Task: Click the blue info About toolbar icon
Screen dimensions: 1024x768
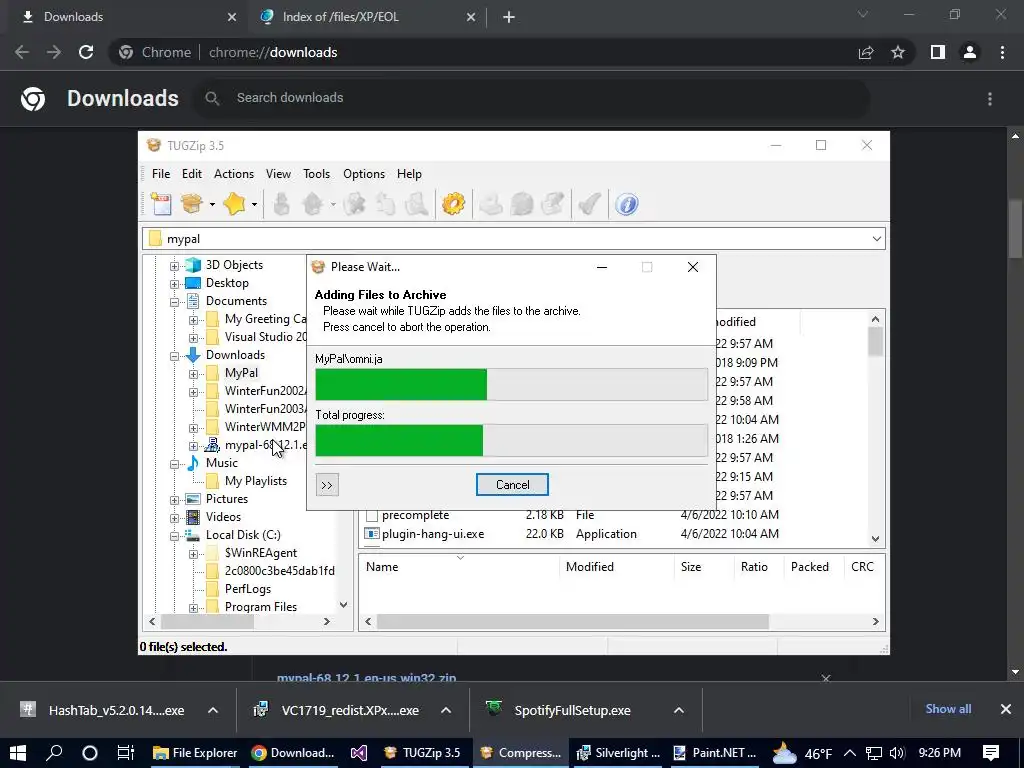Action: 626,204
